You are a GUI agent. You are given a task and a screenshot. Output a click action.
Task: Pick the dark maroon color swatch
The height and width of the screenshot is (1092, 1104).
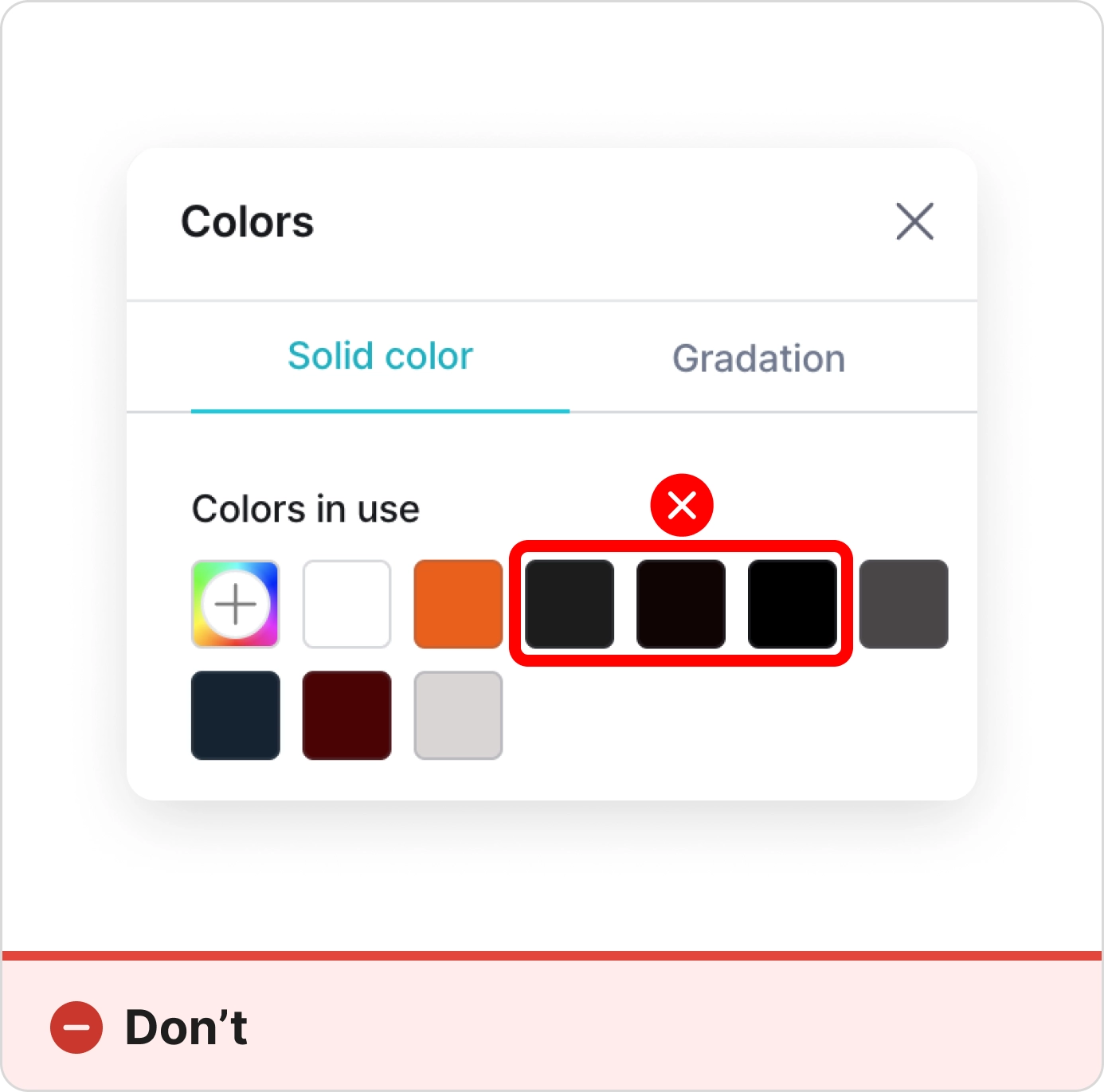tap(346, 715)
